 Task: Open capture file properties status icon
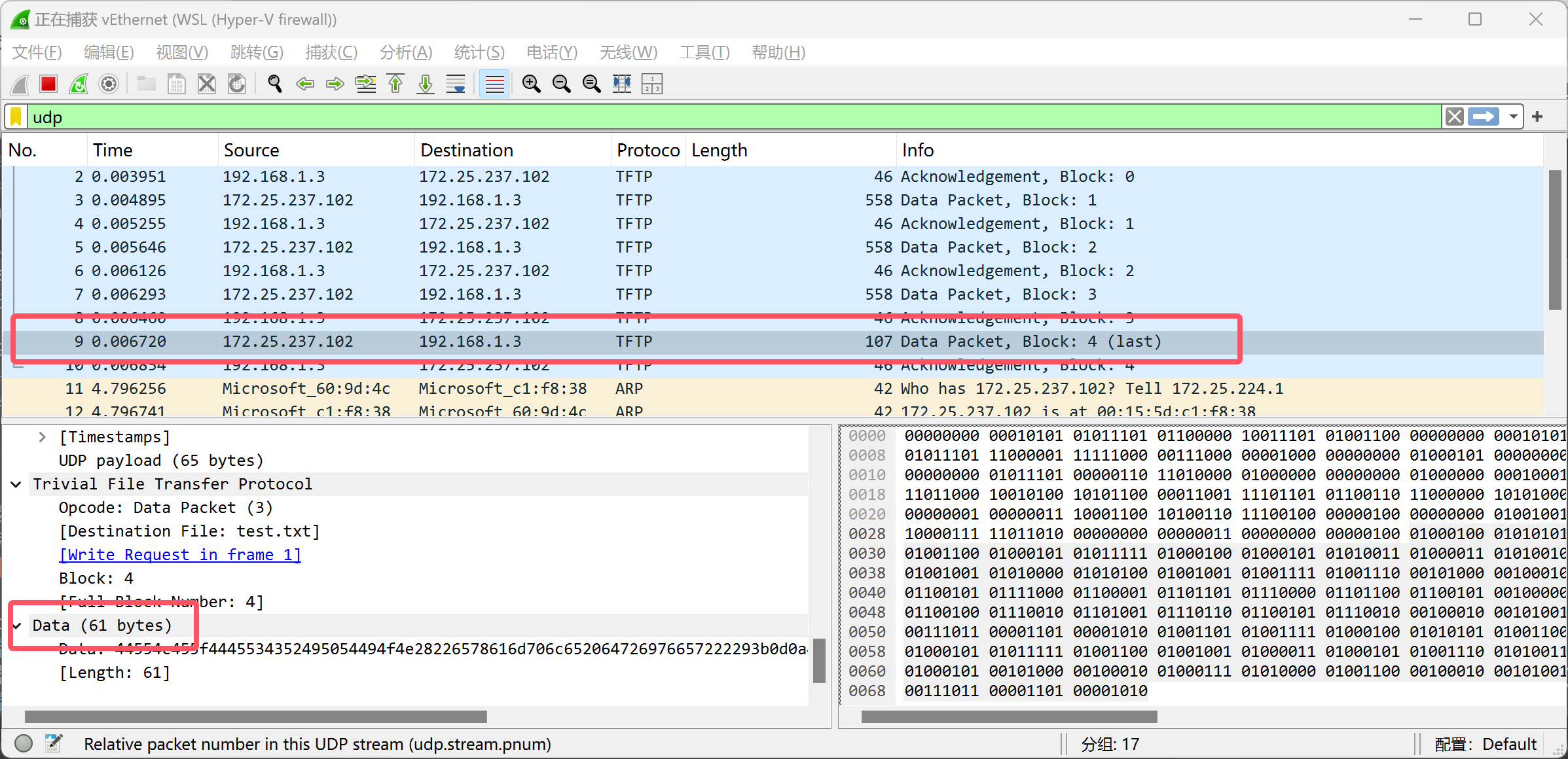click(x=54, y=743)
